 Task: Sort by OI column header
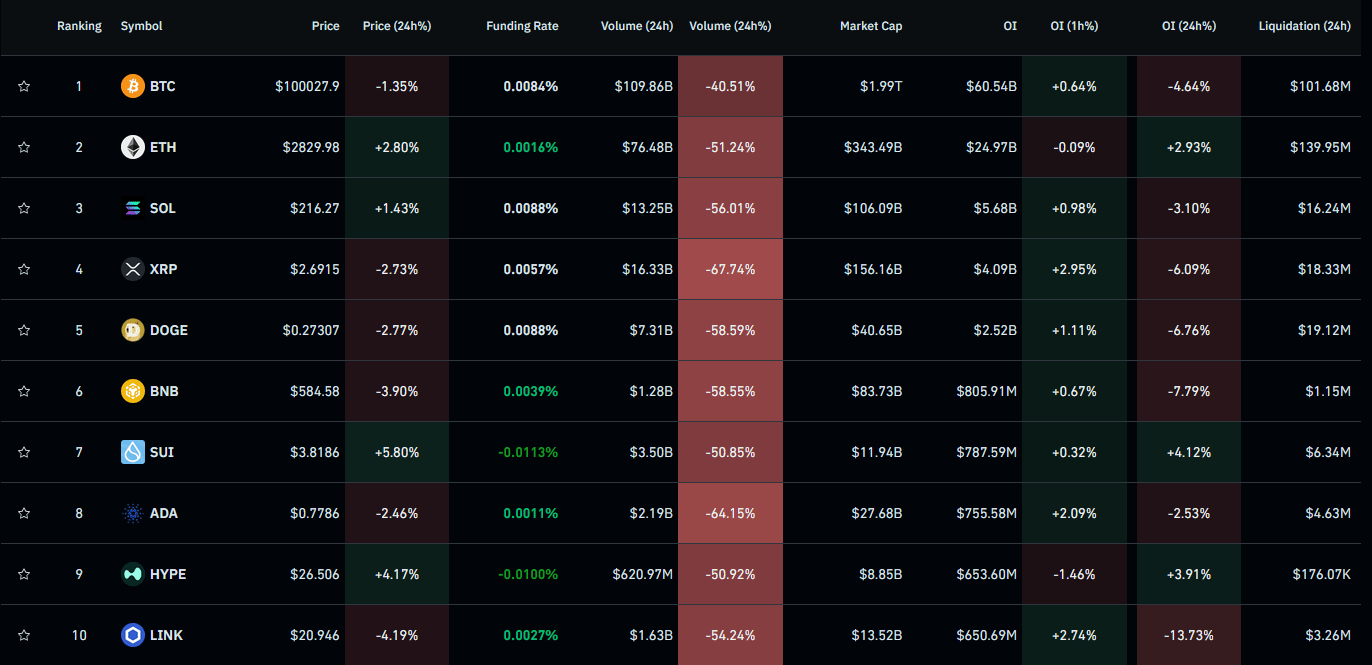(1010, 26)
